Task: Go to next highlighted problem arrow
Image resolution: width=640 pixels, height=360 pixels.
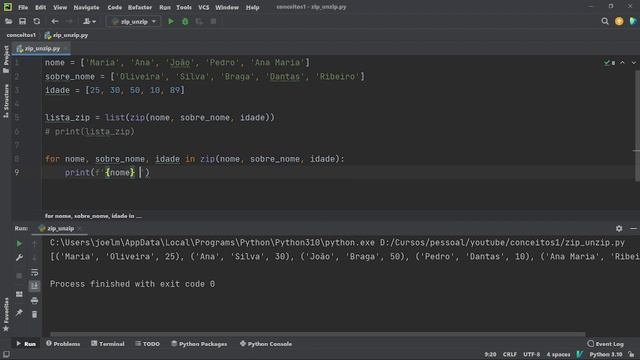Action: point(633,63)
